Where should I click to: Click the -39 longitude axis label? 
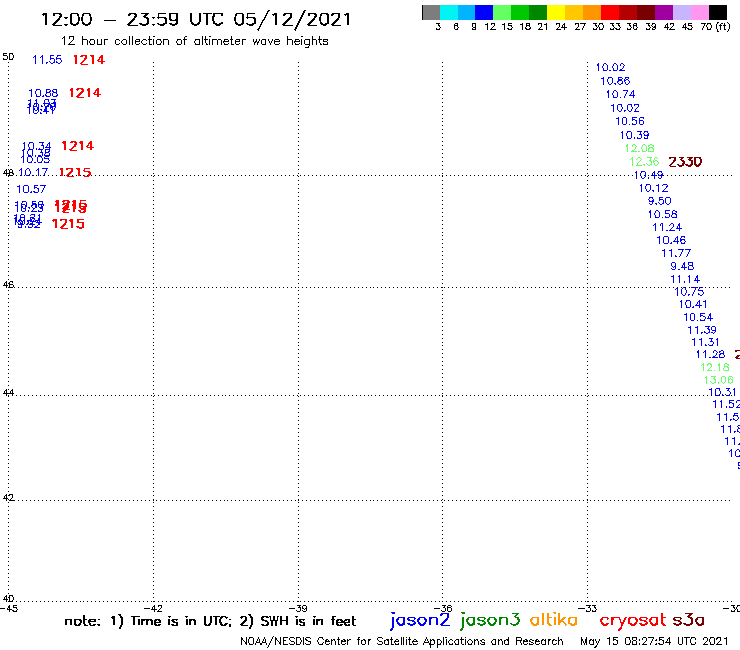[298, 609]
